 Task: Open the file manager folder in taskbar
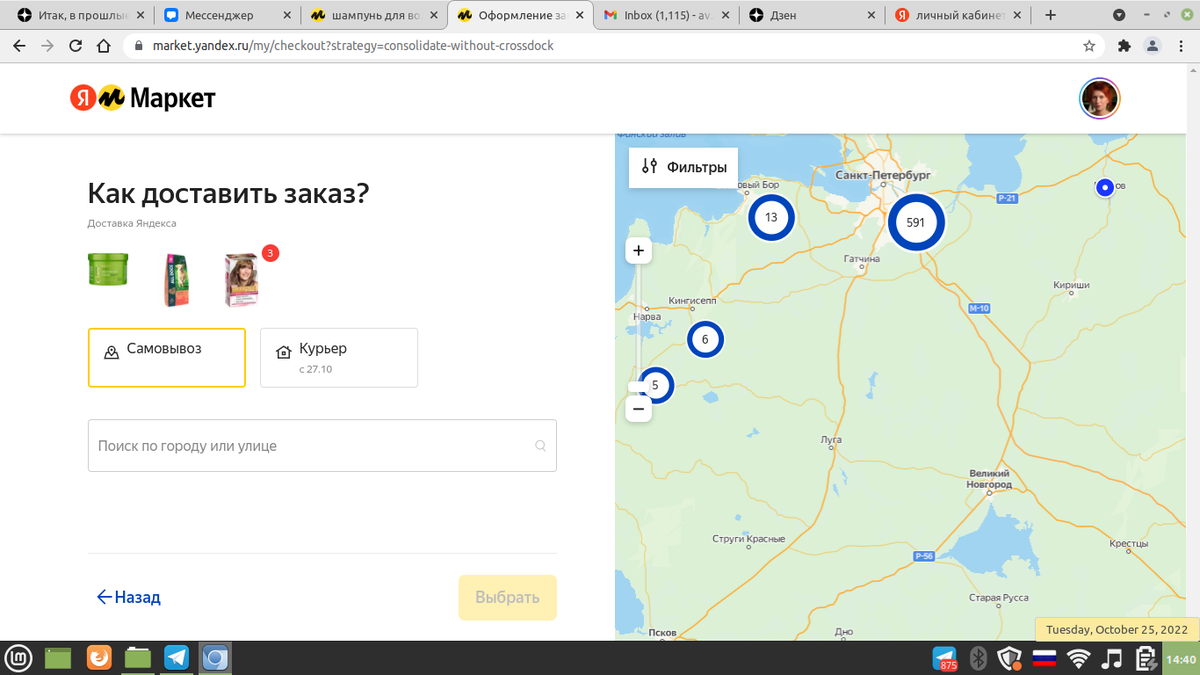[x=137, y=658]
